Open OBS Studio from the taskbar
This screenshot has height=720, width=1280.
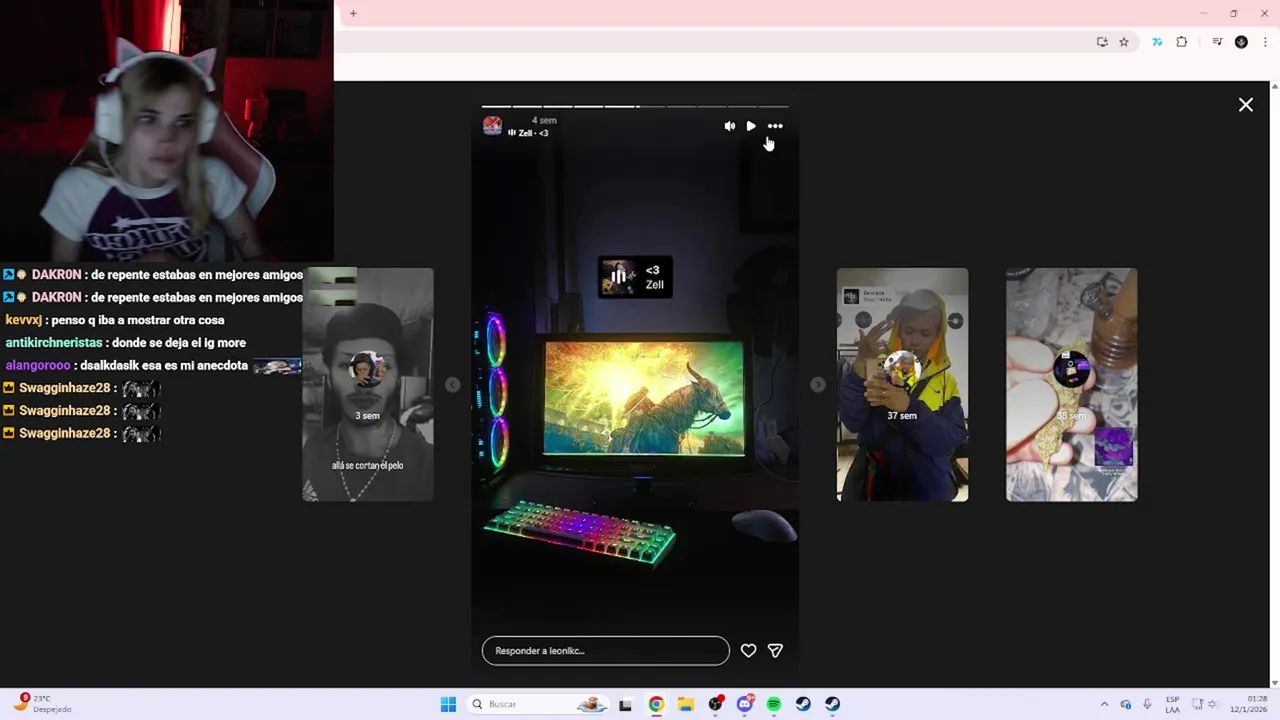click(715, 704)
